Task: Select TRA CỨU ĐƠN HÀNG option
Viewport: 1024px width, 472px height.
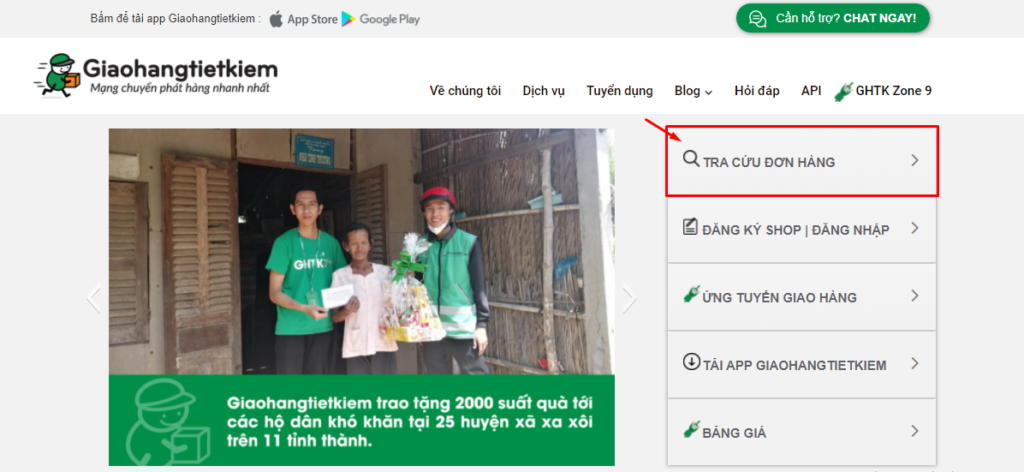Action: coord(801,161)
